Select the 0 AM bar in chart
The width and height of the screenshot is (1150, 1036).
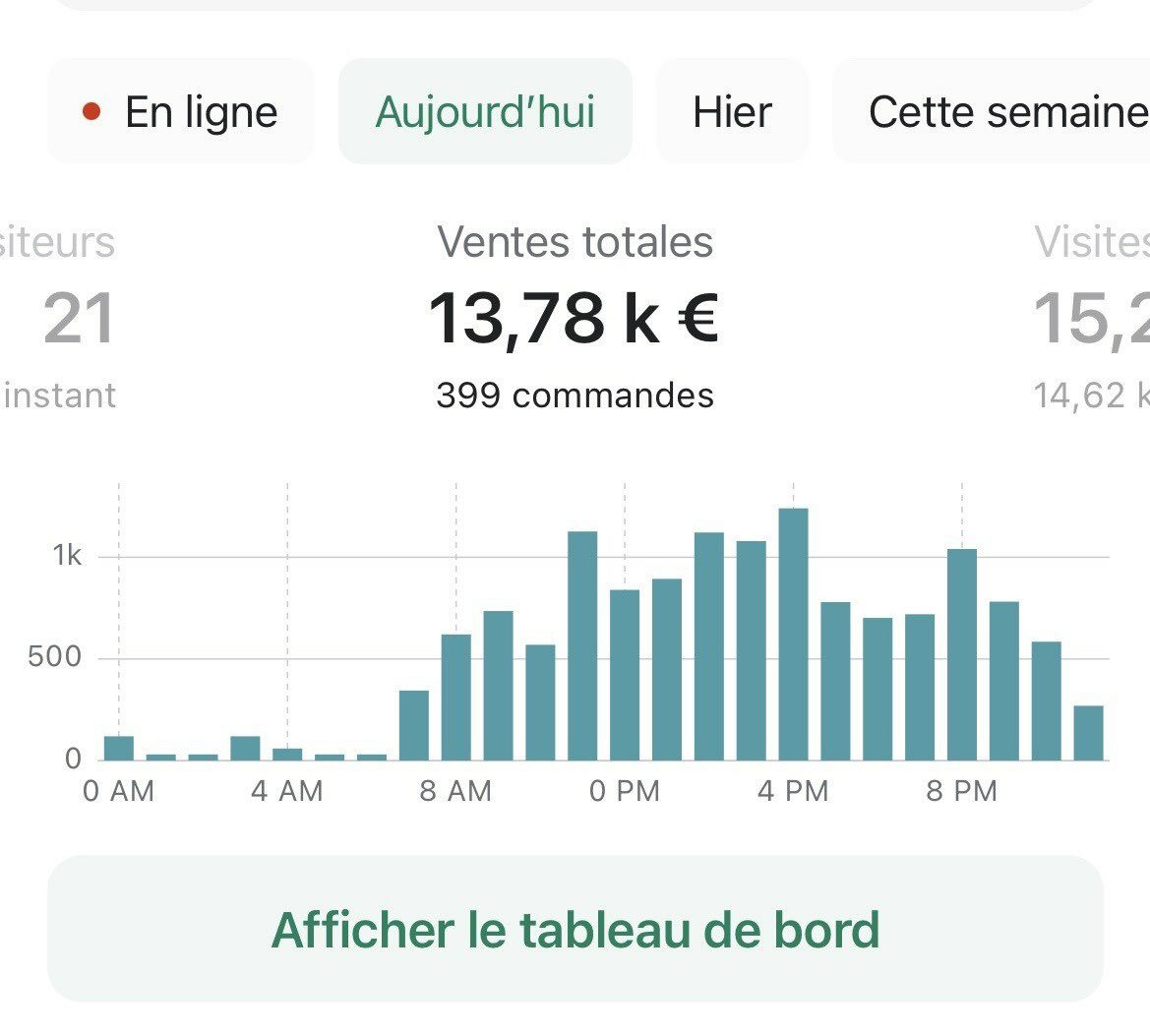point(119,748)
